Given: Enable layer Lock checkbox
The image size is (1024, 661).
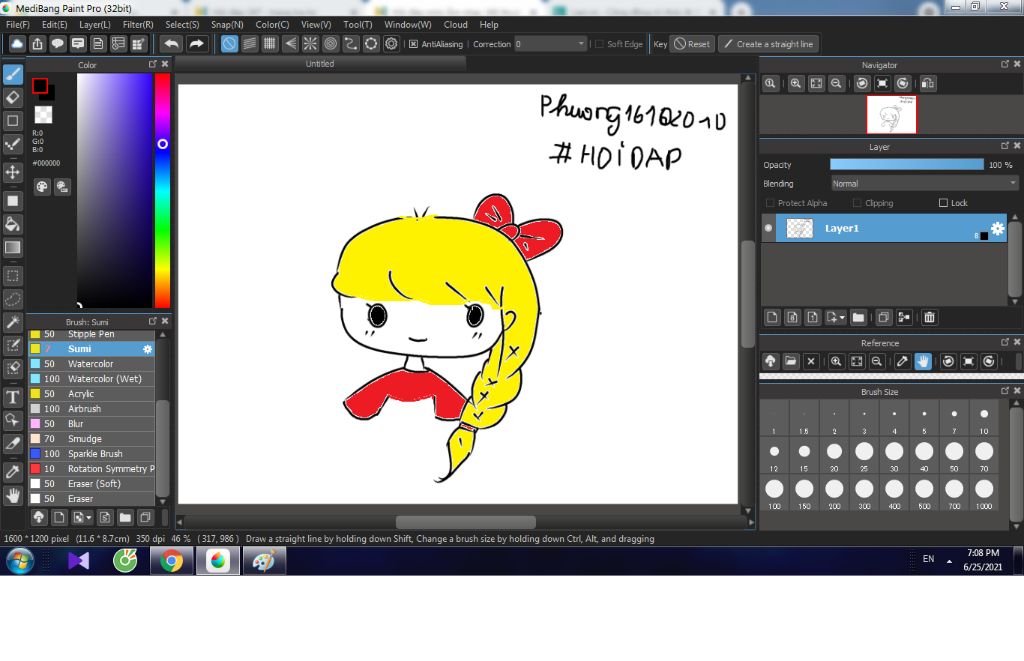Looking at the screenshot, I should click(x=943, y=203).
